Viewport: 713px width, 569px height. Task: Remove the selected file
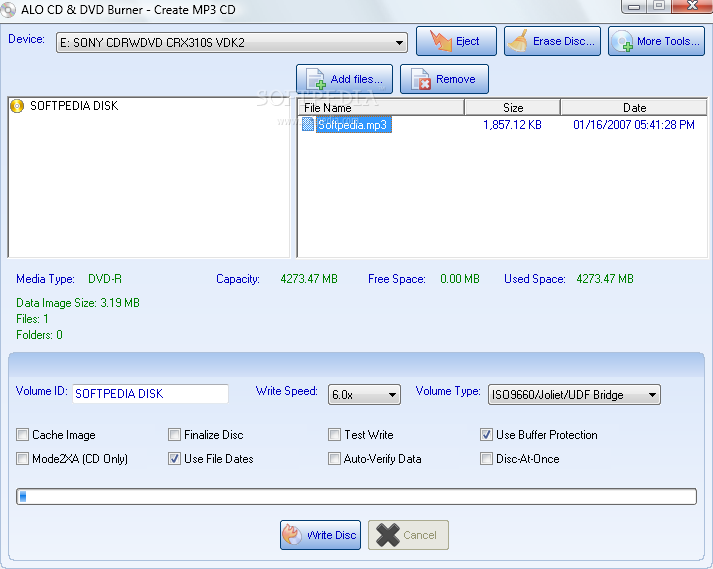[444, 79]
